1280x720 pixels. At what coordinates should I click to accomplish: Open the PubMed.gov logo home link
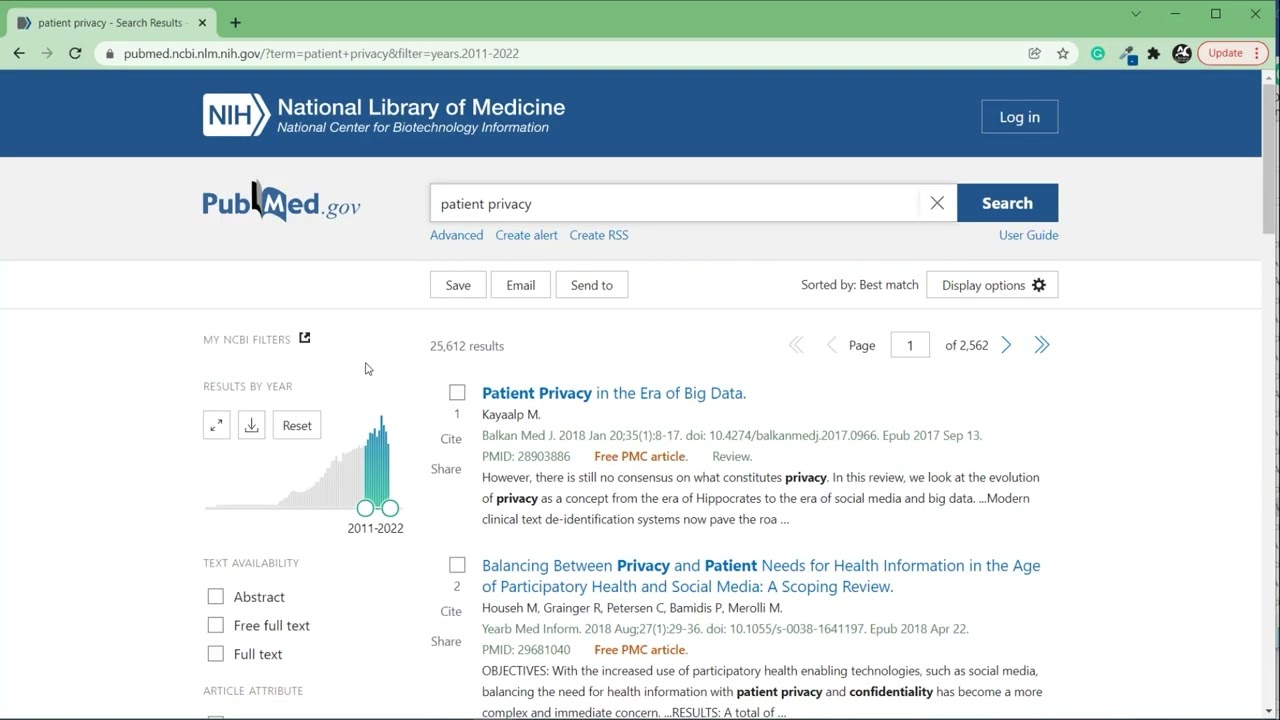click(x=281, y=203)
